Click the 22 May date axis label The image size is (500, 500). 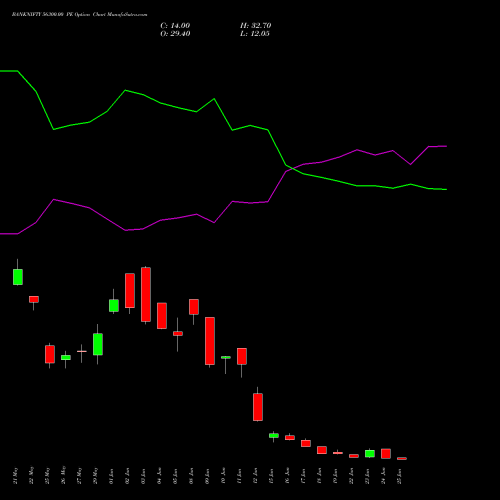click(31, 476)
